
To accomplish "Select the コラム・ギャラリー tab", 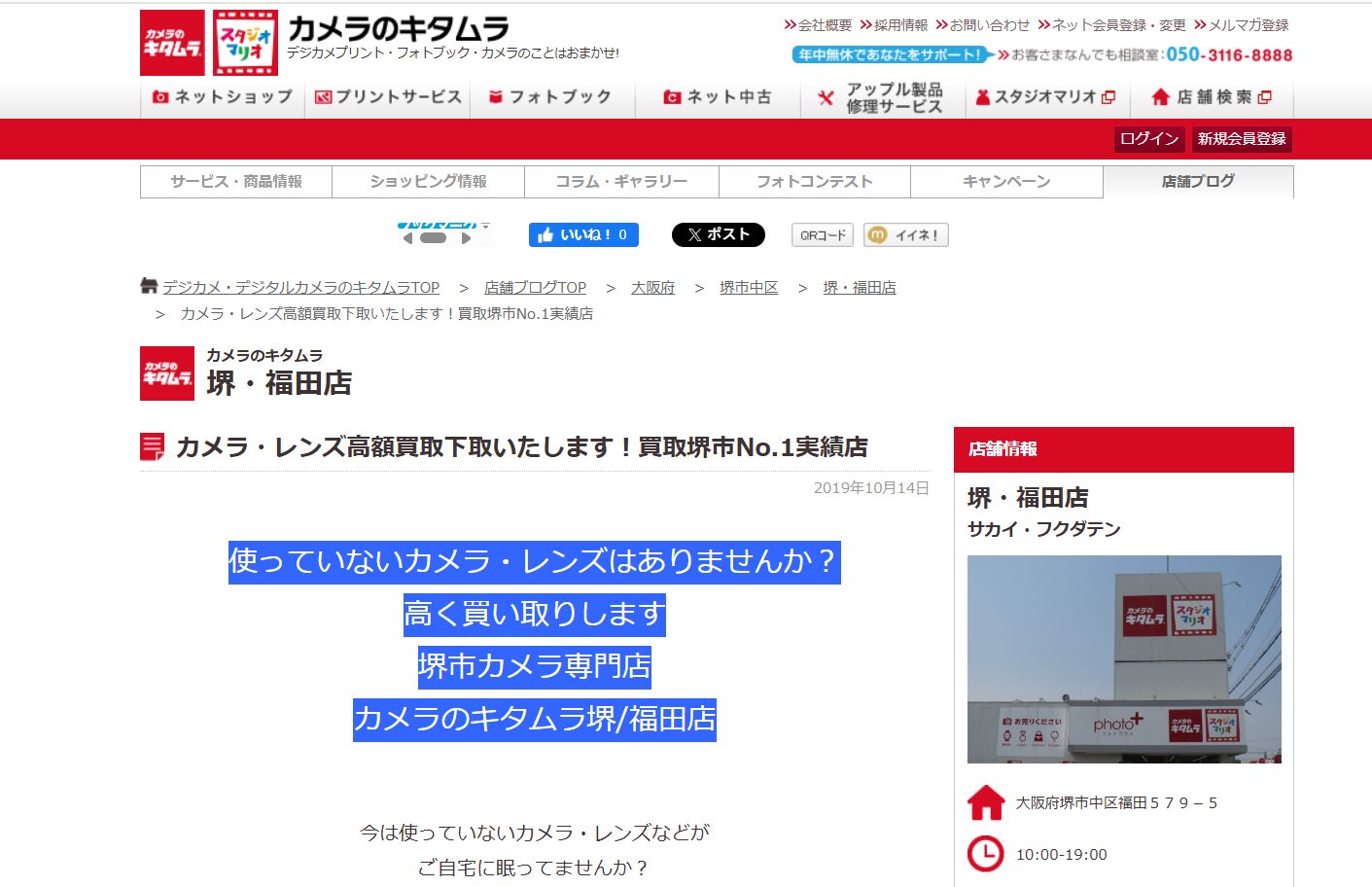I will [x=621, y=182].
